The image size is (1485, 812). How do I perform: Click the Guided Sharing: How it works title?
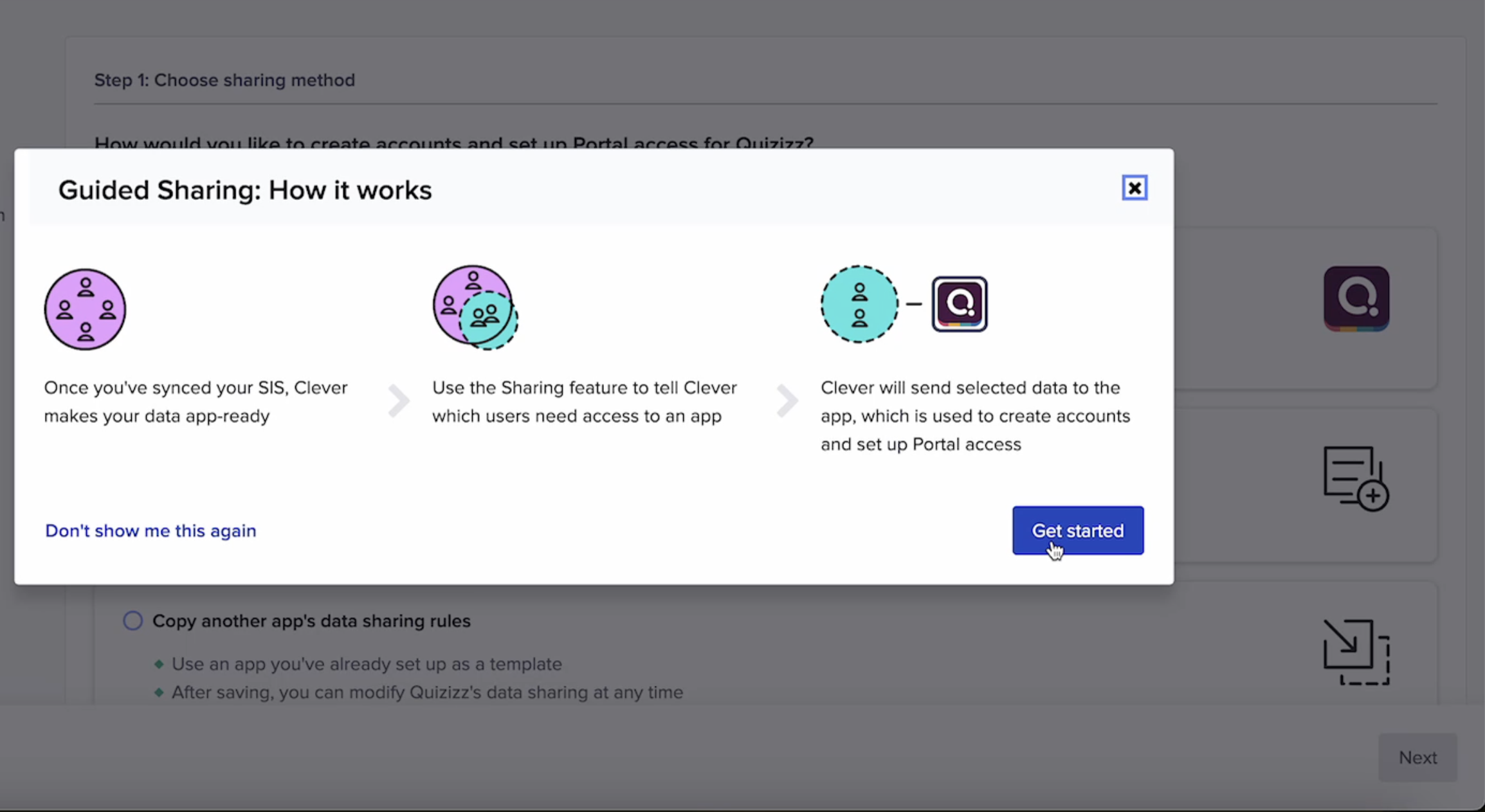click(244, 190)
